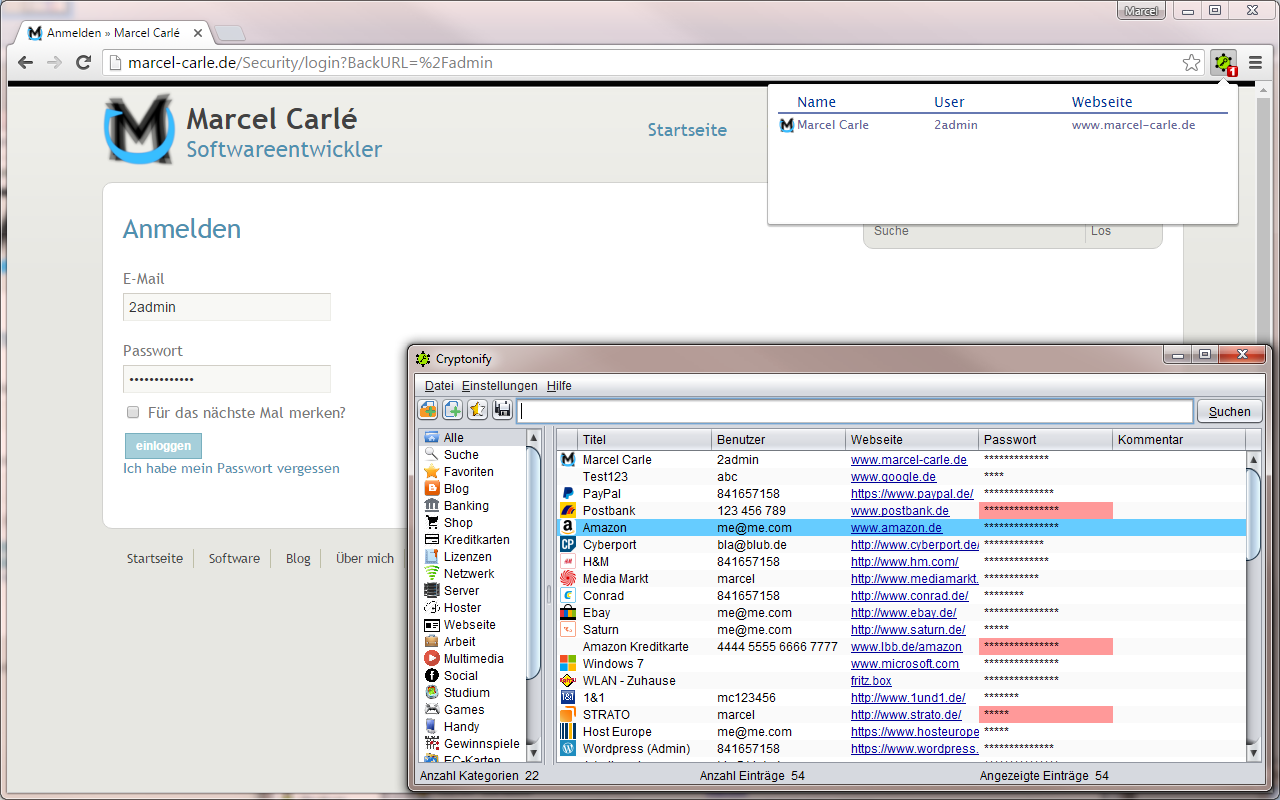
Task: Click the category list scroll-down arrow
Action: click(533, 752)
